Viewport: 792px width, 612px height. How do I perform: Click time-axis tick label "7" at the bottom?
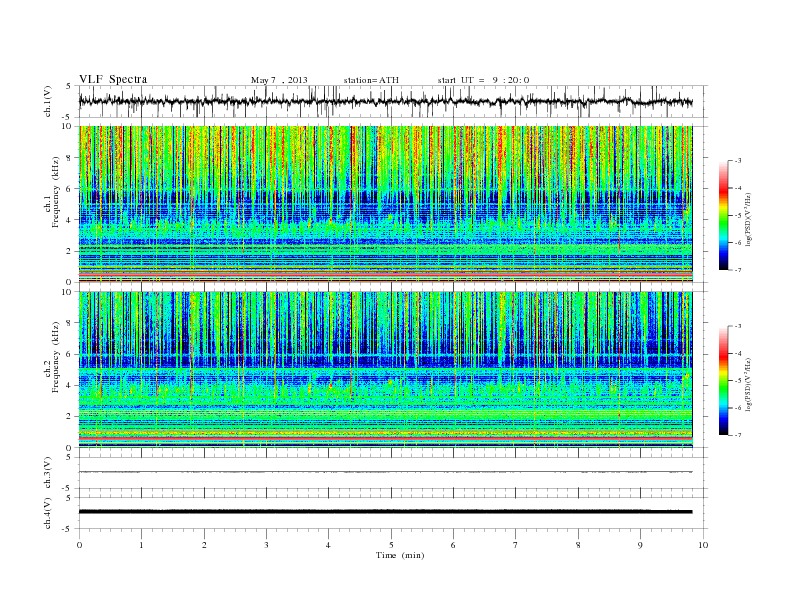[x=516, y=545]
